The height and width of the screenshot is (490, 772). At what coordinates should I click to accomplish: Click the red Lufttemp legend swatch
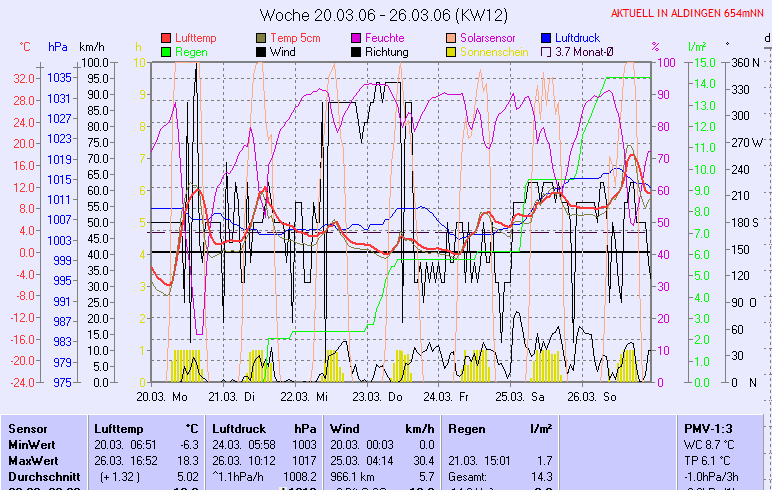[x=166, y=38]
